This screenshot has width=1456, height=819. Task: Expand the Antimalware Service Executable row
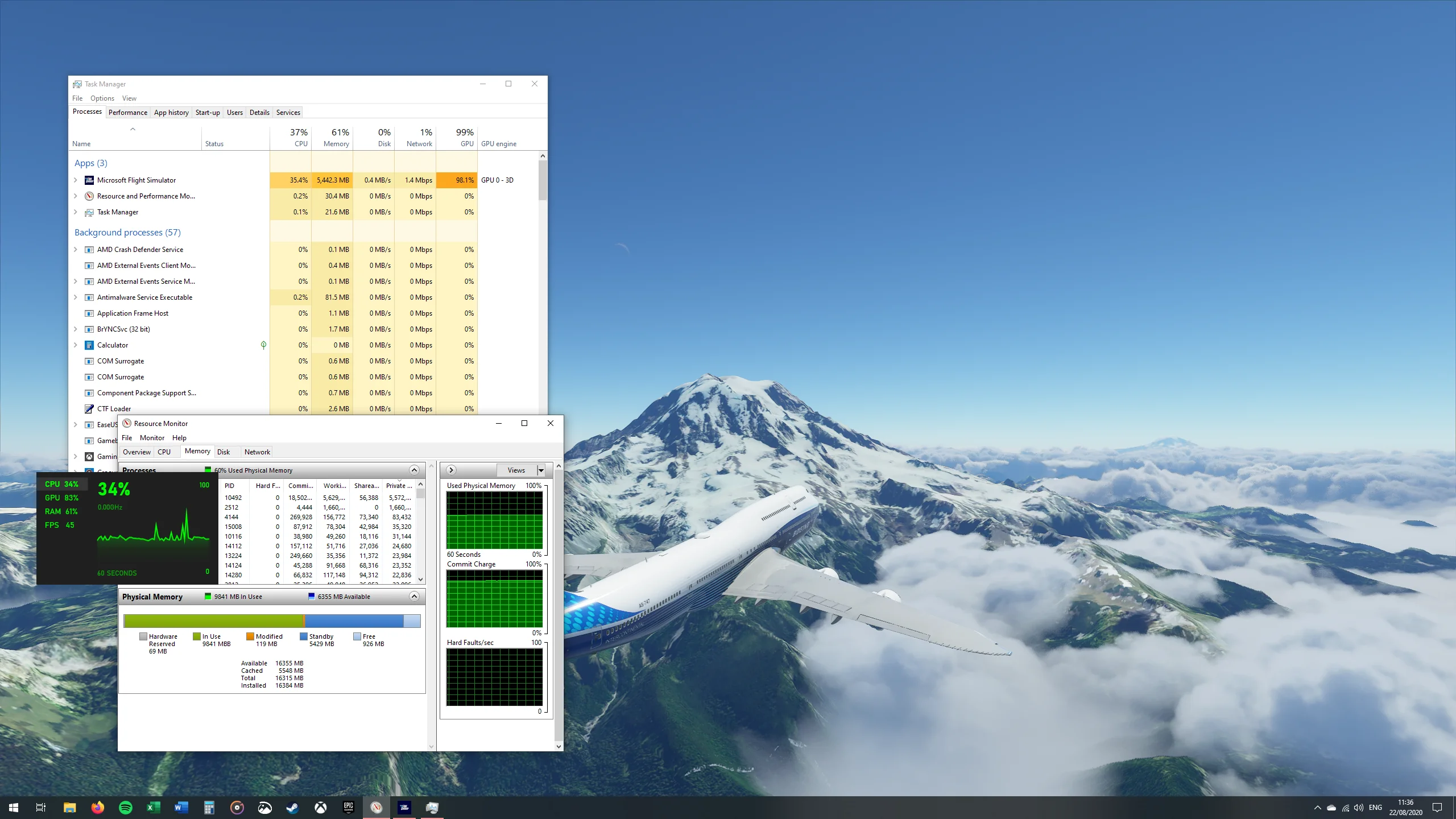pyautogui.click(x=76, y=297)
